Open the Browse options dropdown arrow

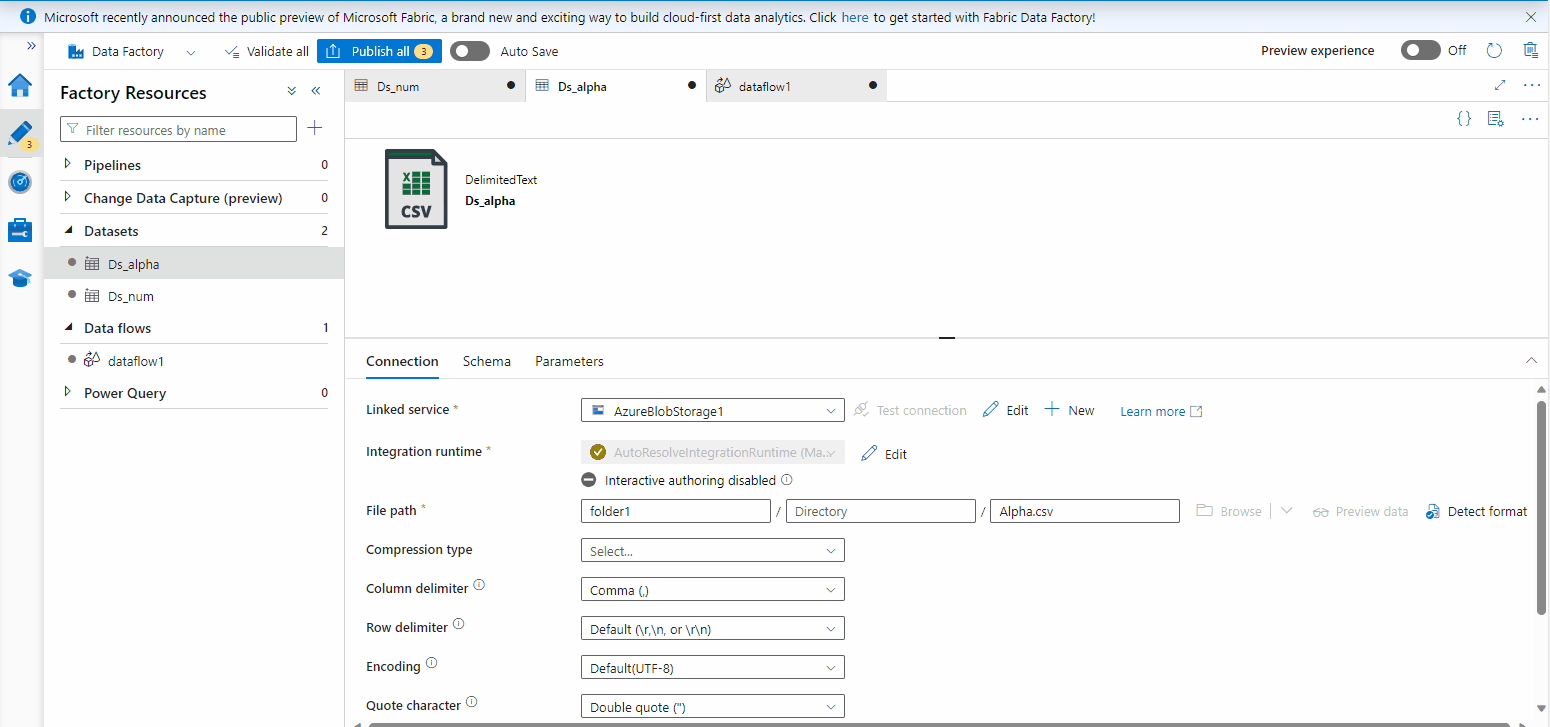click(1287, 510)
